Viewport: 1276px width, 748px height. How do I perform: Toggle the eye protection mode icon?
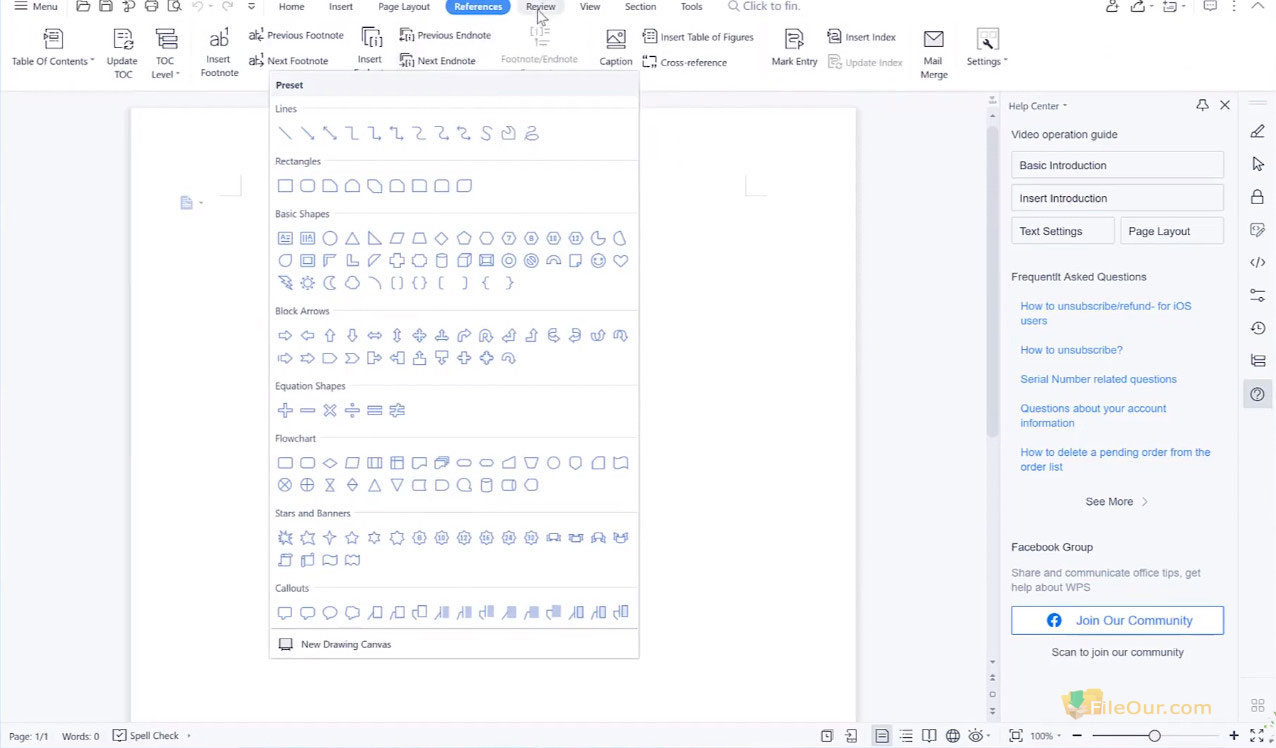[x=975, y=736]
